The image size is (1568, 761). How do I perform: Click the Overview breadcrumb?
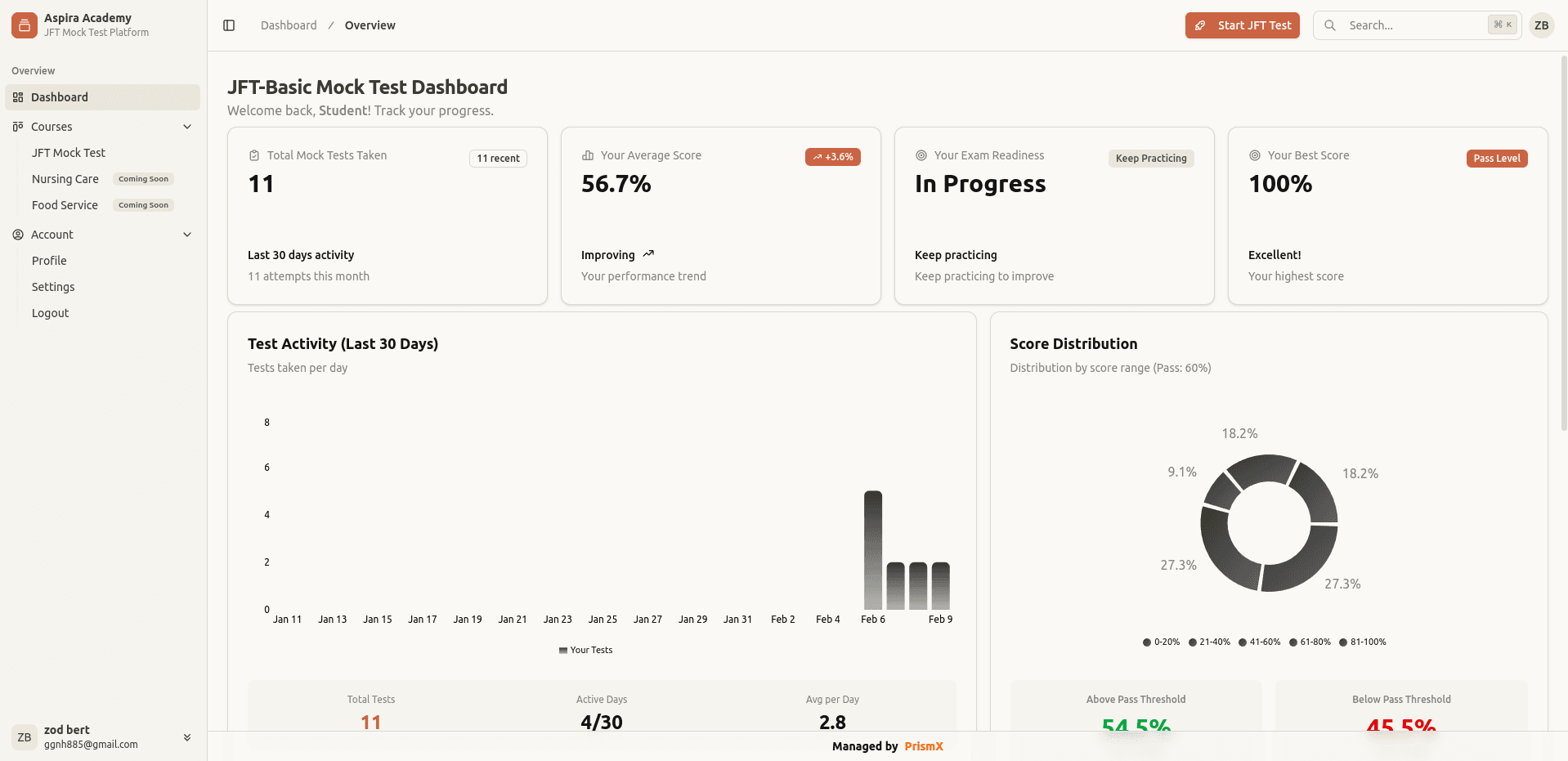pos(370,25)
